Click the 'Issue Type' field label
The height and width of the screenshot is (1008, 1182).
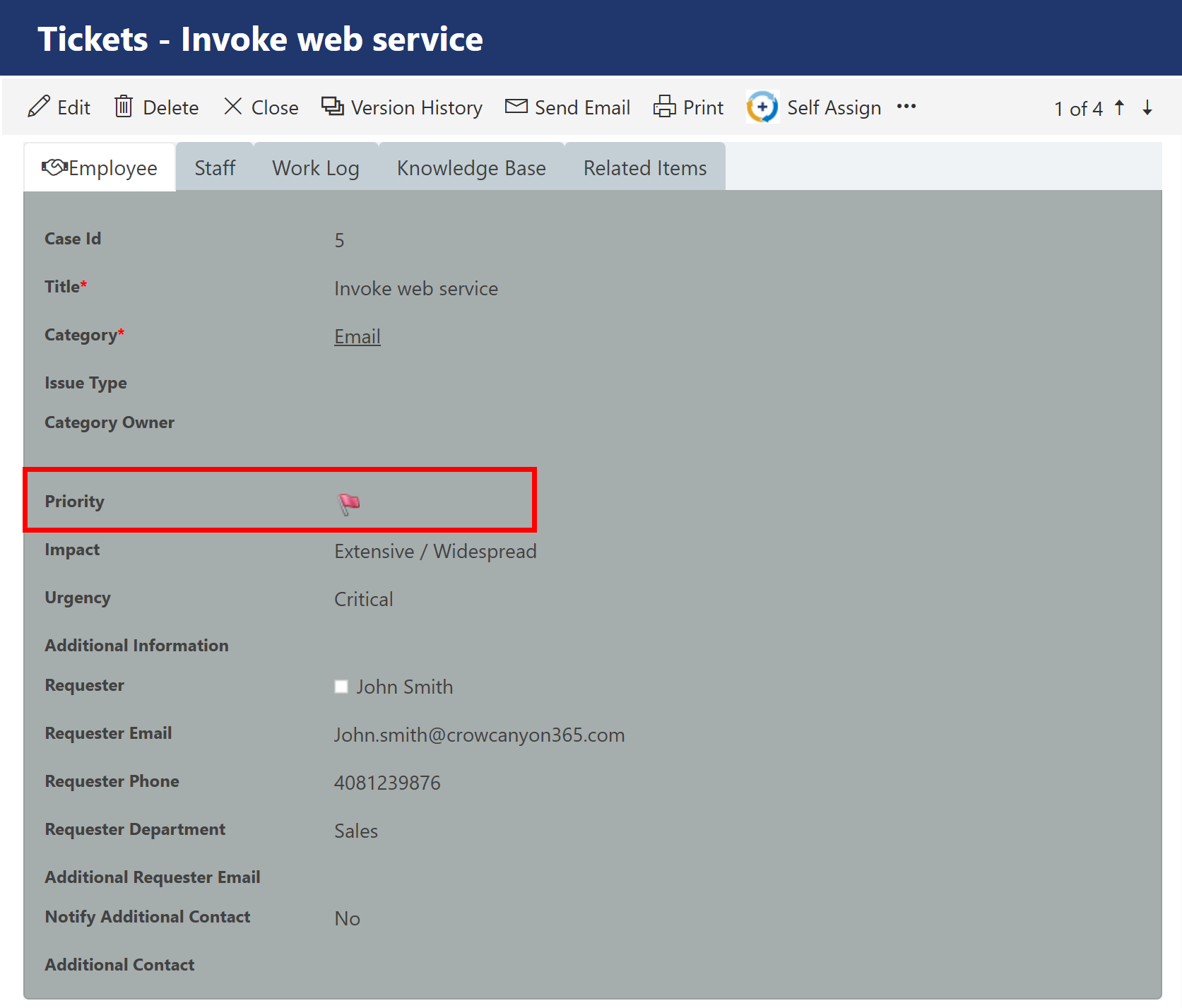point(85,383)
